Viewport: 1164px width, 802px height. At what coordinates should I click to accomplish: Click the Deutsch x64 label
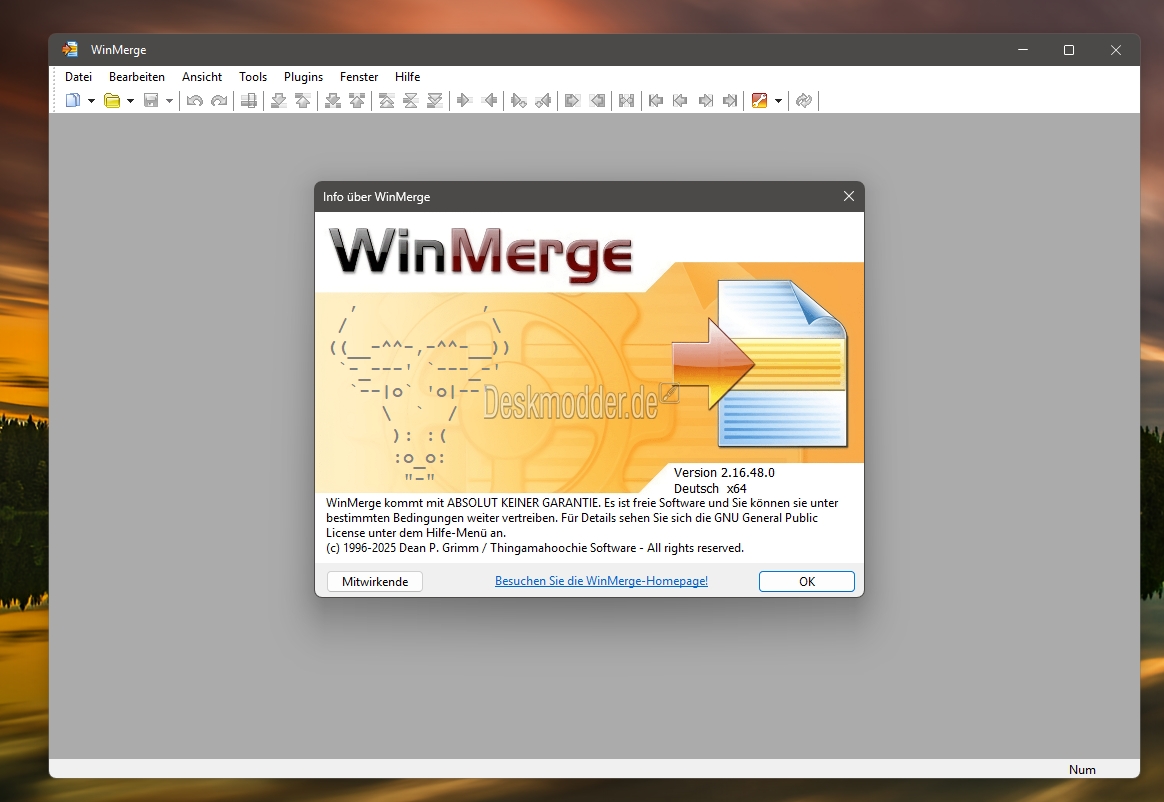coord(710,489)
